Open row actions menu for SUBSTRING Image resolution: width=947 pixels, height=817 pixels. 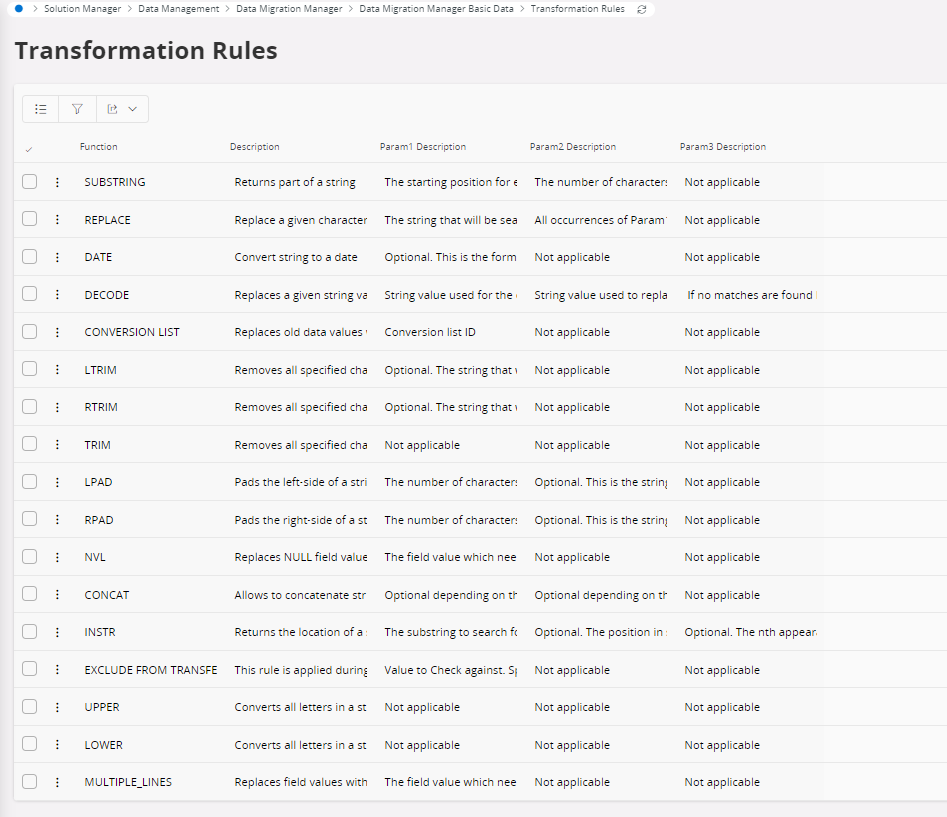(57, 182)
